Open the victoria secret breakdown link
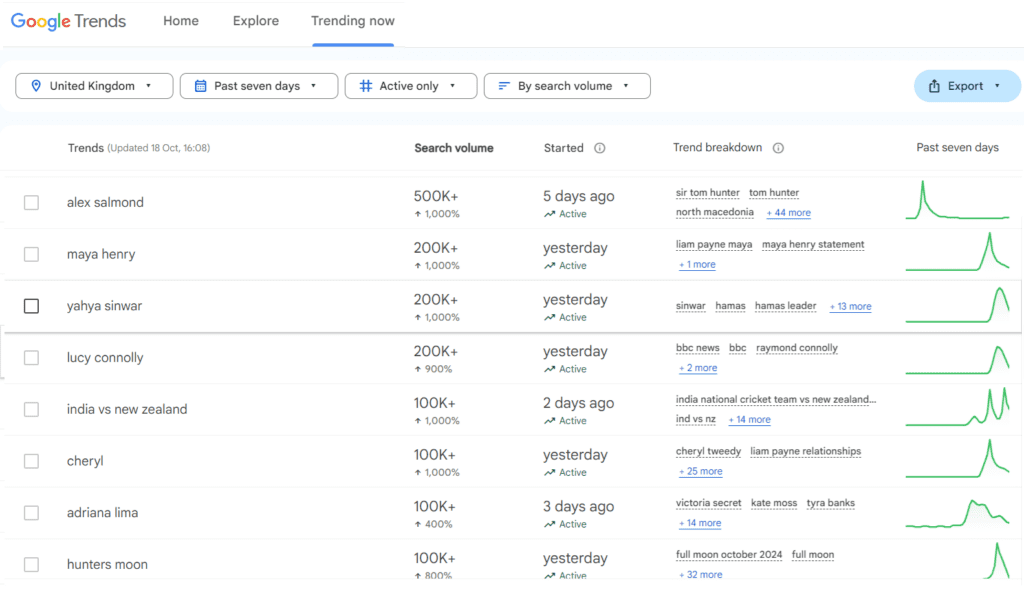Image resolution: width=1024 pixels, height=596 pixels. (709, 503)
